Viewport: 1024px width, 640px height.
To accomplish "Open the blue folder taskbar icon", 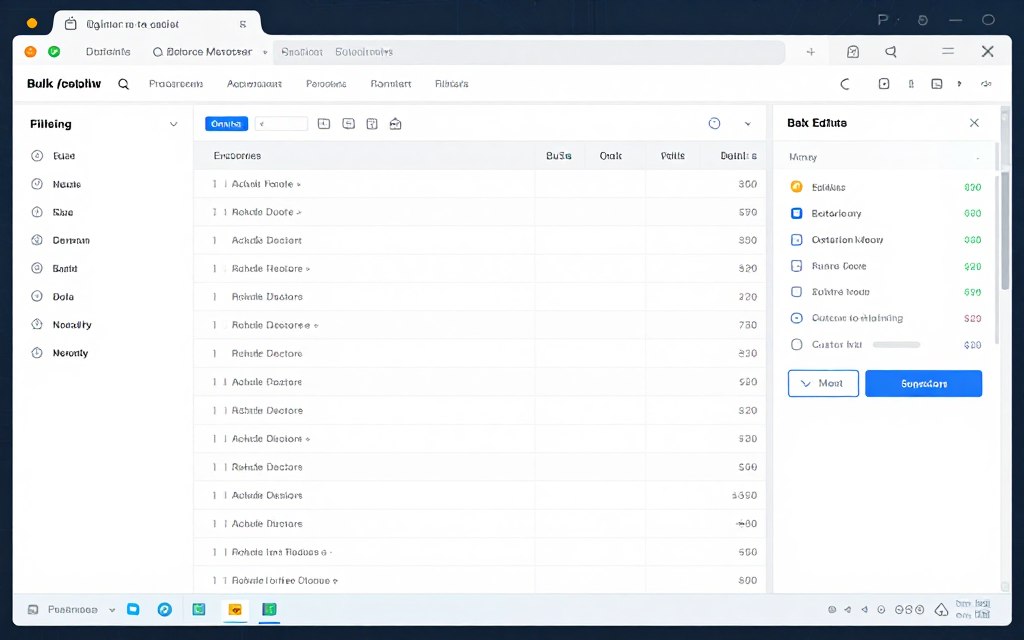I will (133, 609).
